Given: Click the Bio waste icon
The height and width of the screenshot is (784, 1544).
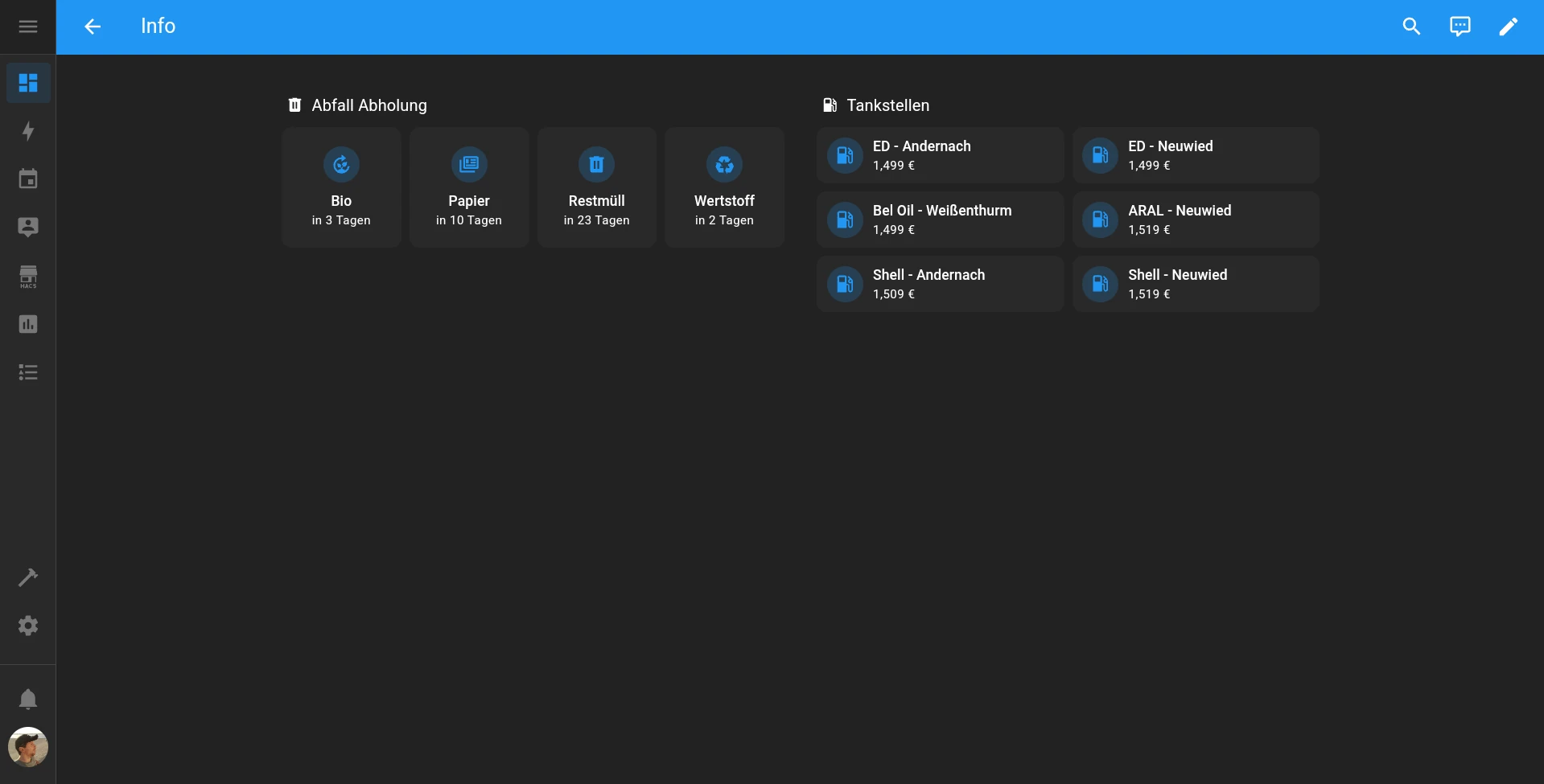Looking at the screenshot, I should [x=341, y=165].
